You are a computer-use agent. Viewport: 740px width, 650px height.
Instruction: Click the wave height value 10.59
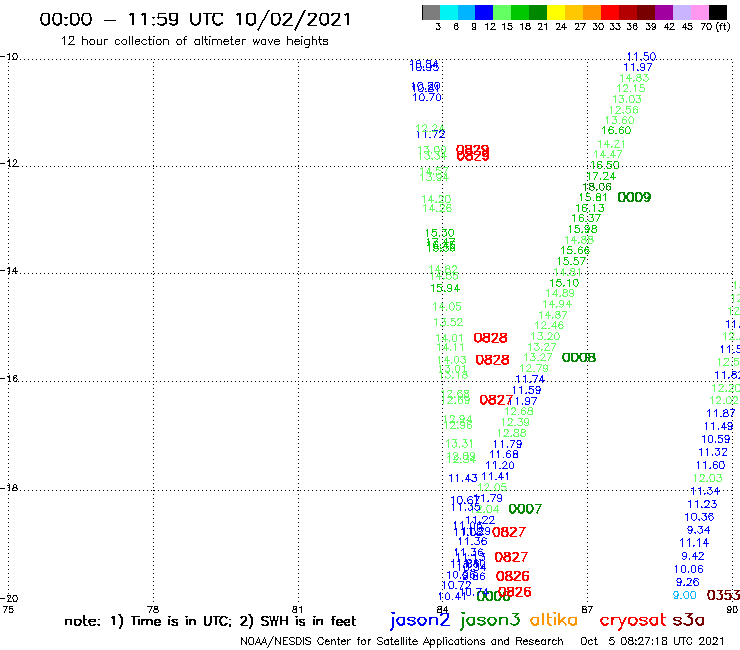(716, 439)
